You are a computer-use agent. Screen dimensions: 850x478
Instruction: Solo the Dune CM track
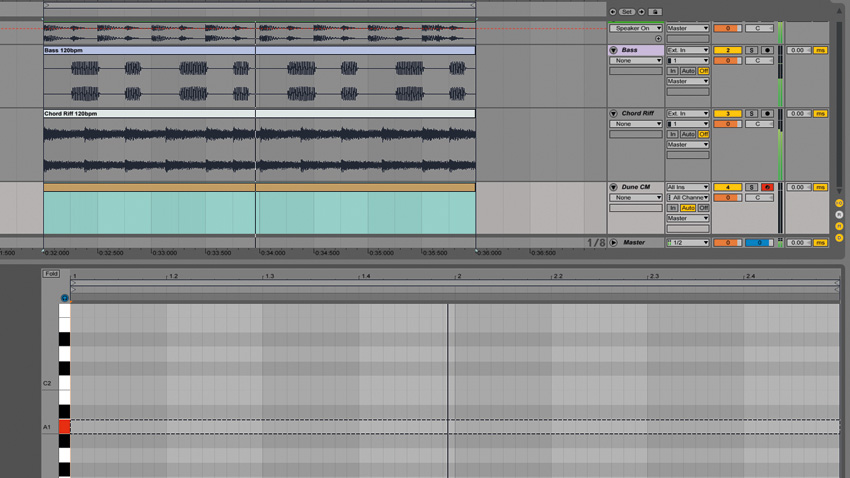point(751,188)
